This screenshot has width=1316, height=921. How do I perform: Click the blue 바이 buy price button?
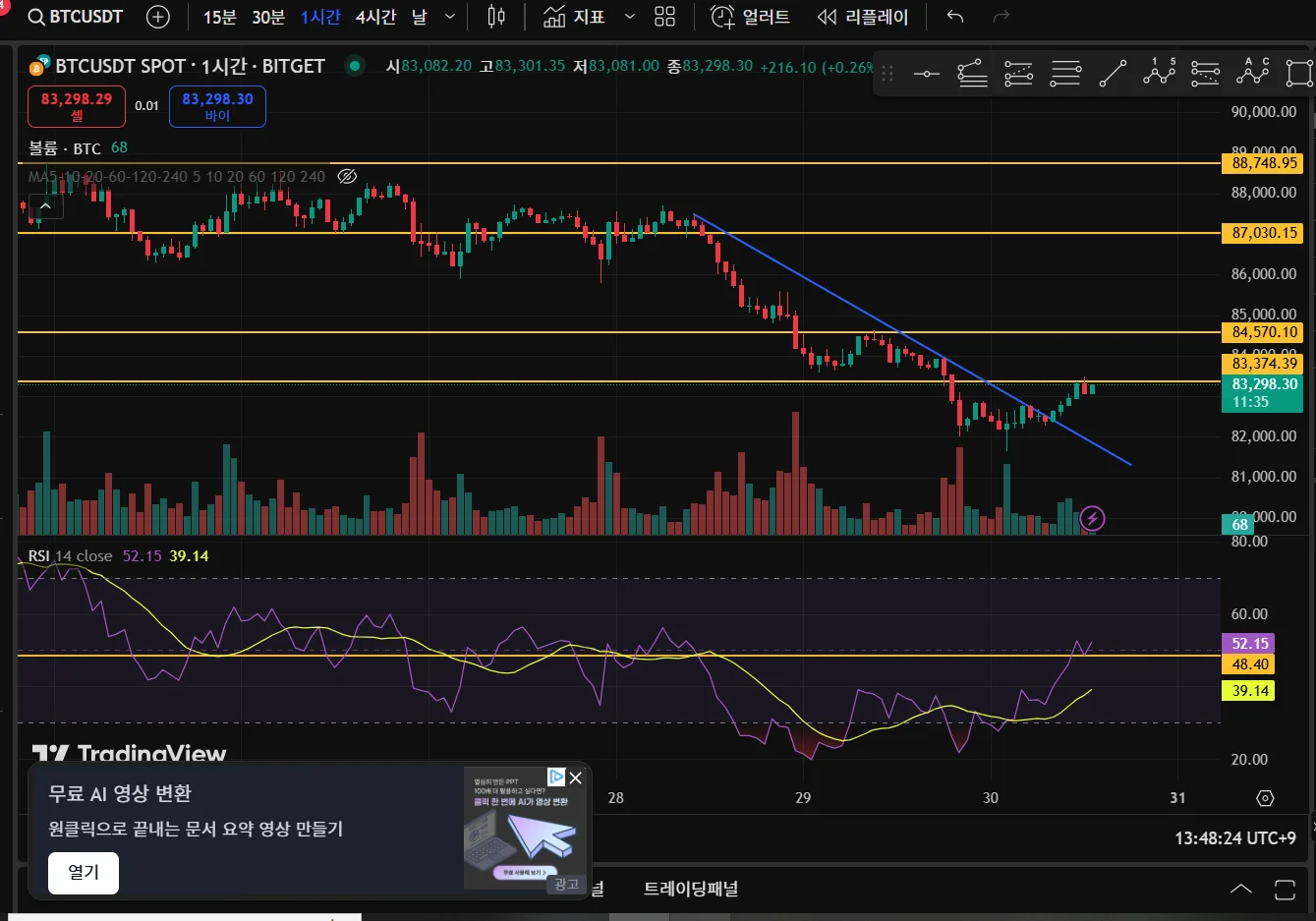click(x=217, y=106)
